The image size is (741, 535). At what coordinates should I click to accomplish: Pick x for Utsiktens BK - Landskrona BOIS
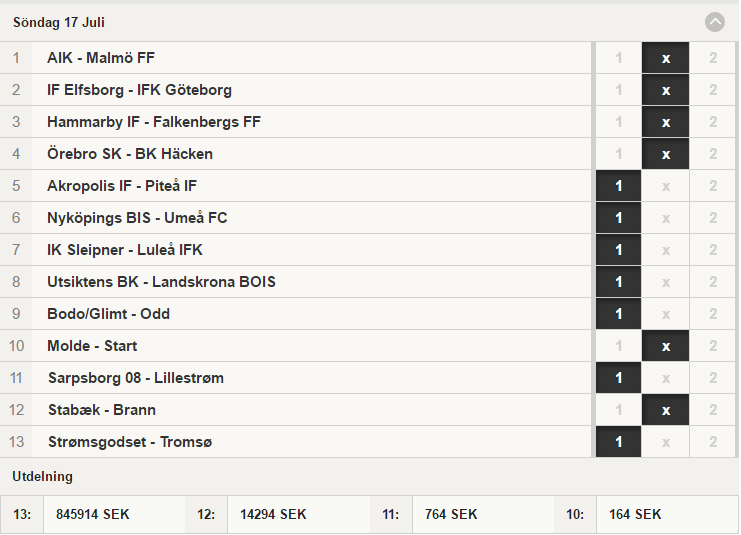click(x=665, y=282)
